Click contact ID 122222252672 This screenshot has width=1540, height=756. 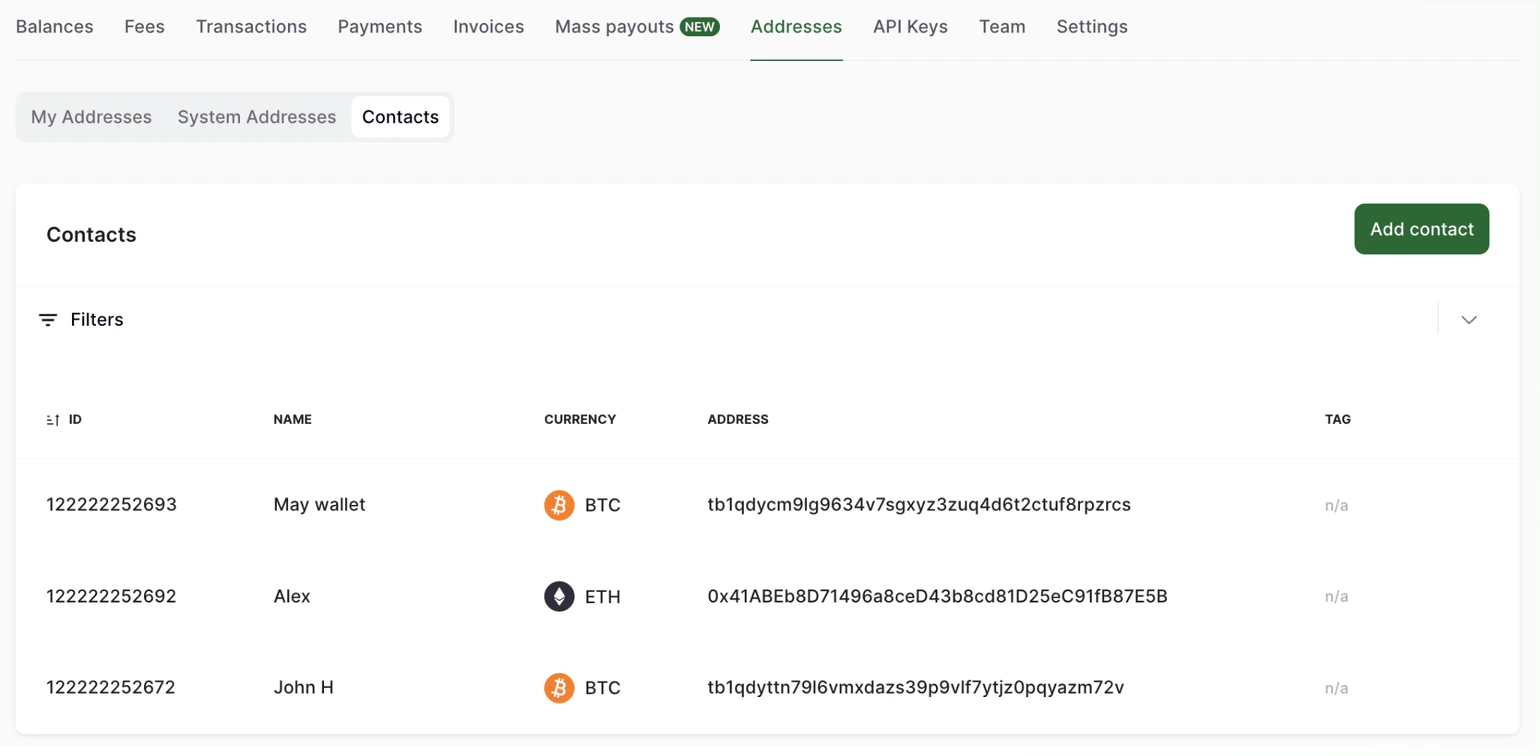[x=111, y=688]
